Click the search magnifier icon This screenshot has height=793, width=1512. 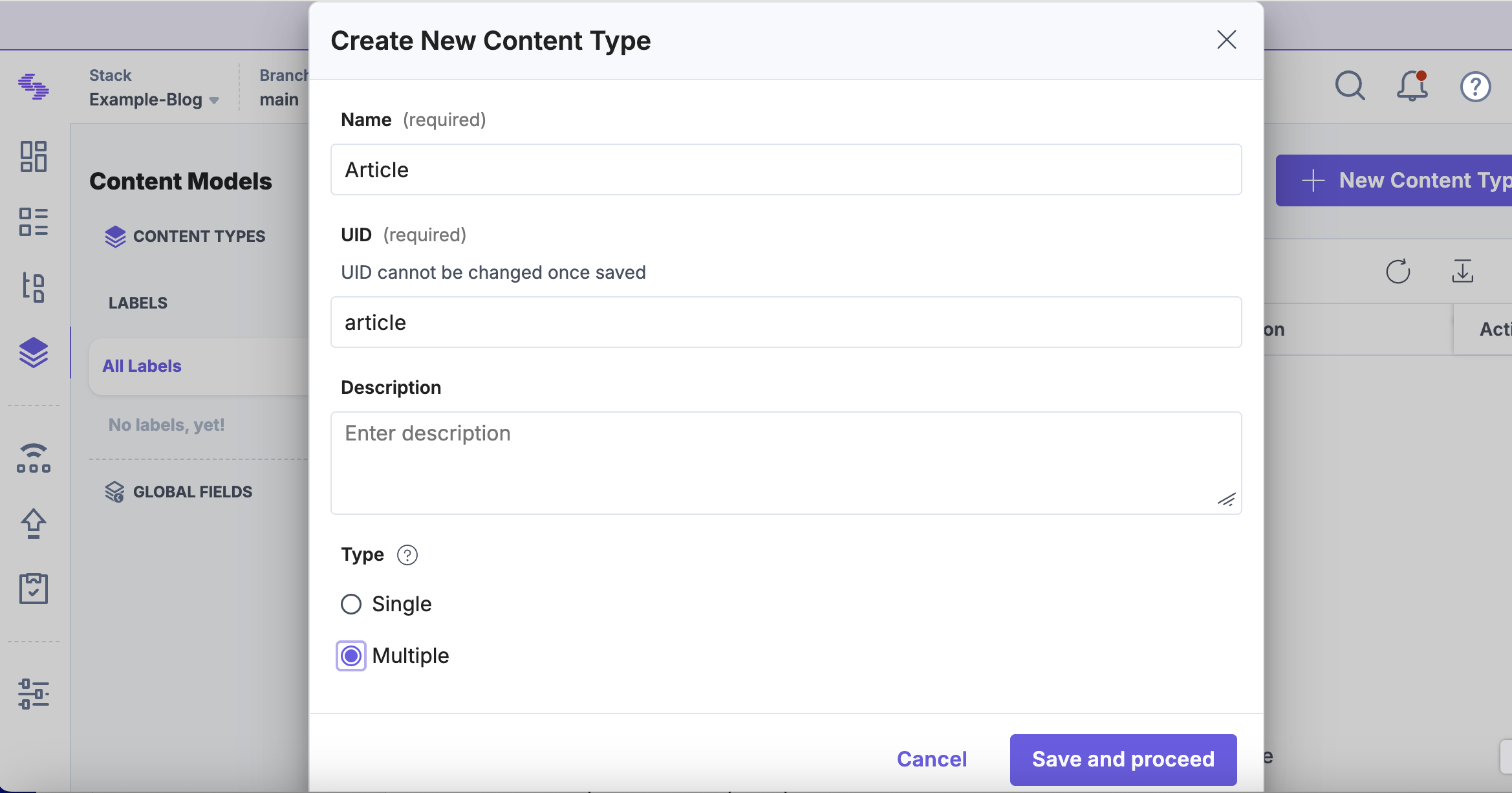point(1350,86)
